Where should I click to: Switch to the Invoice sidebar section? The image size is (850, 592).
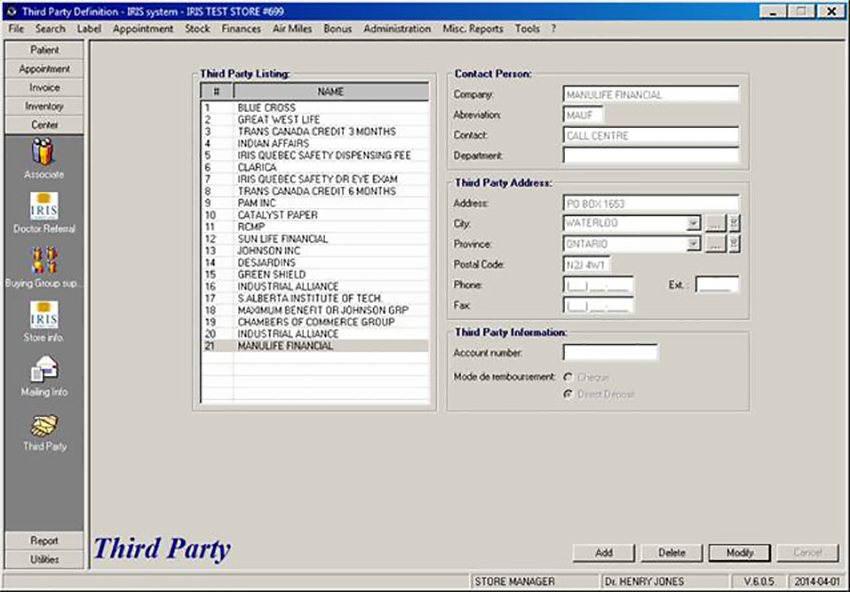[44, 87]
